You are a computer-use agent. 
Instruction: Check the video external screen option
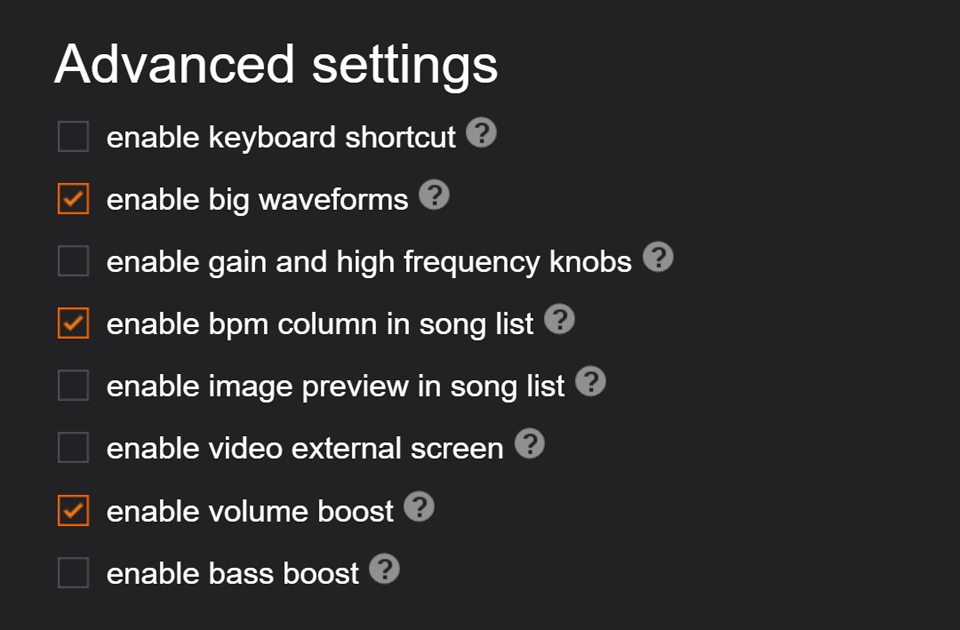[72, 448]
